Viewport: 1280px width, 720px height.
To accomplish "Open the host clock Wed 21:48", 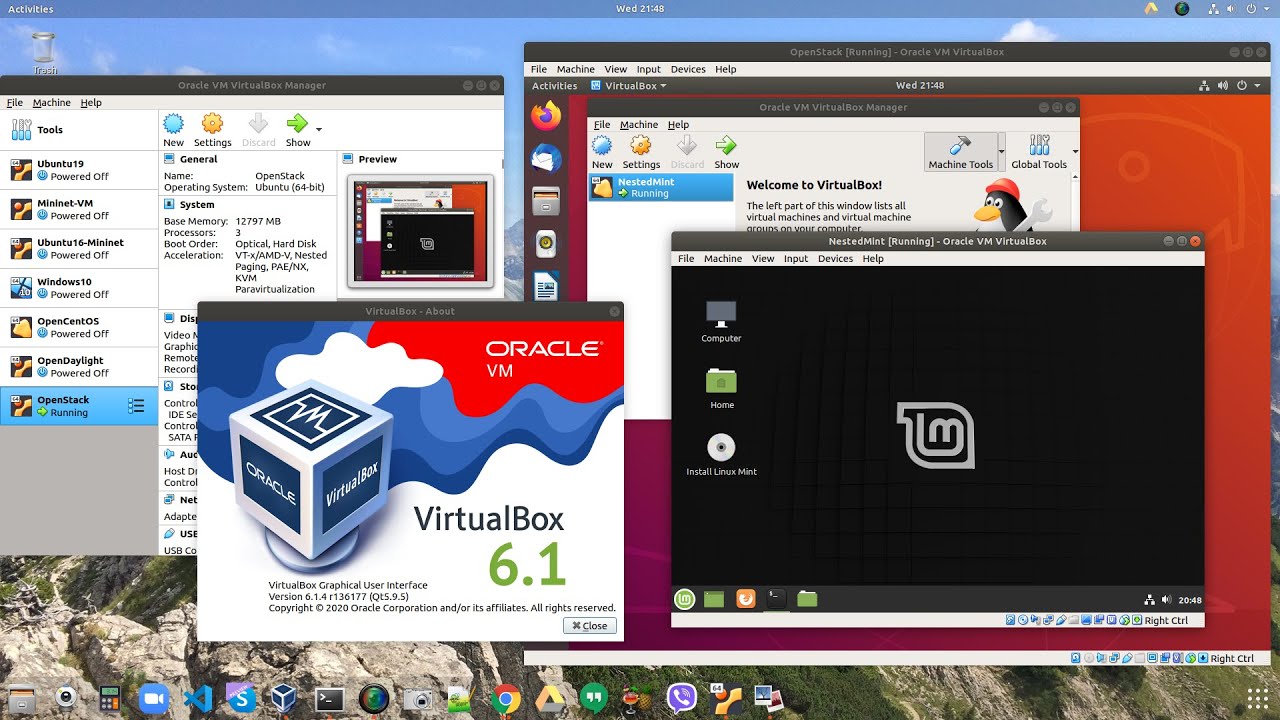I will (x=640, y=9).
